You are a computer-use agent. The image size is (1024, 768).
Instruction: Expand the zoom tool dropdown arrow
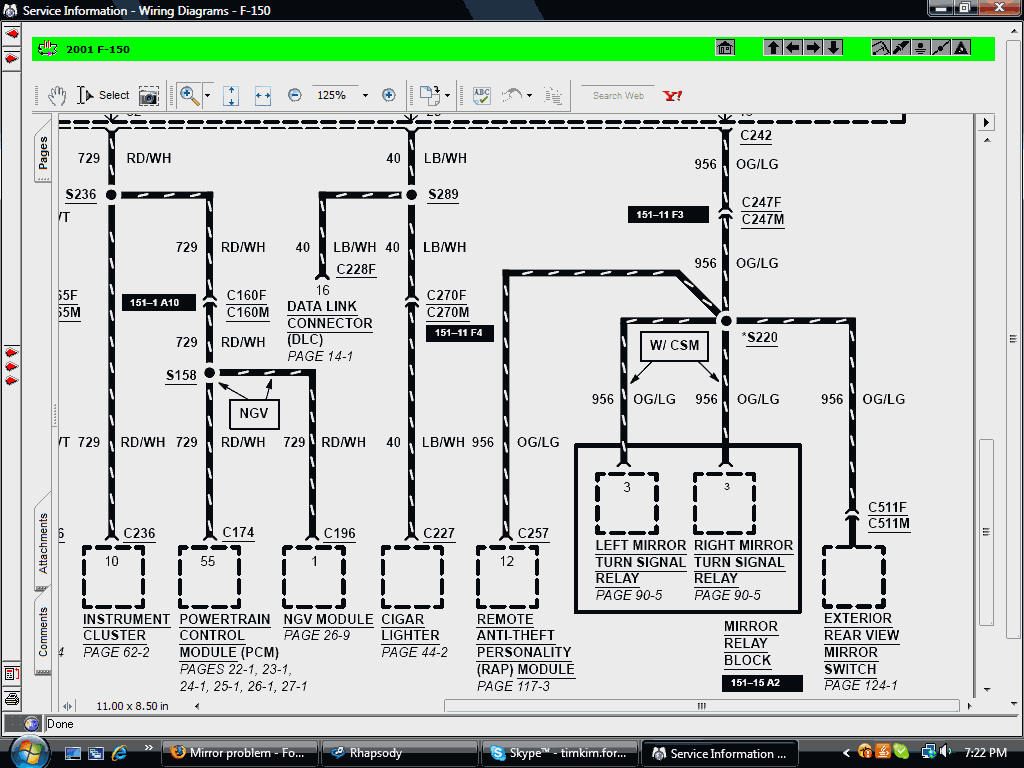coord(207,95)
